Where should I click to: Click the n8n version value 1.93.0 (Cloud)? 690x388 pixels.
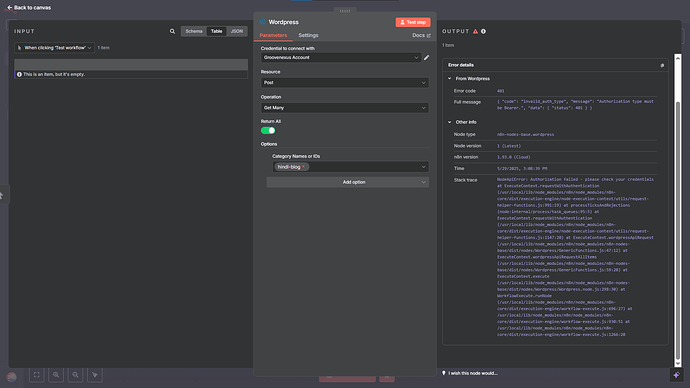tap(514, 157)
